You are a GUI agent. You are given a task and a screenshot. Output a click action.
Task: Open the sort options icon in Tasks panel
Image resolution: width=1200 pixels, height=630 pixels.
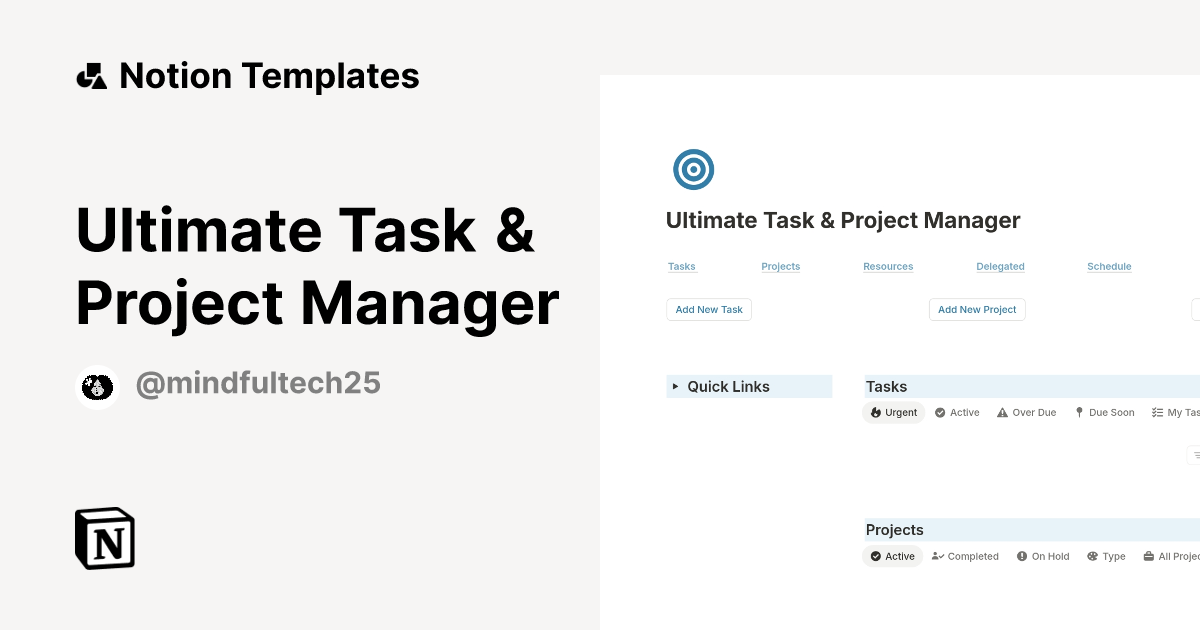coord(1196,455)
